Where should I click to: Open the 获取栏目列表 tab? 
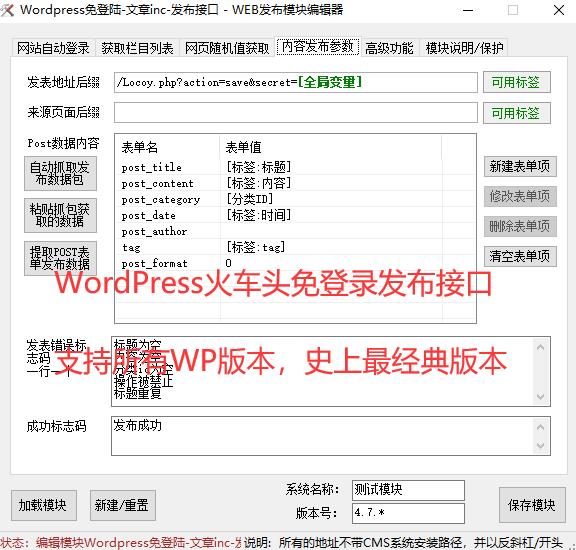137,48
